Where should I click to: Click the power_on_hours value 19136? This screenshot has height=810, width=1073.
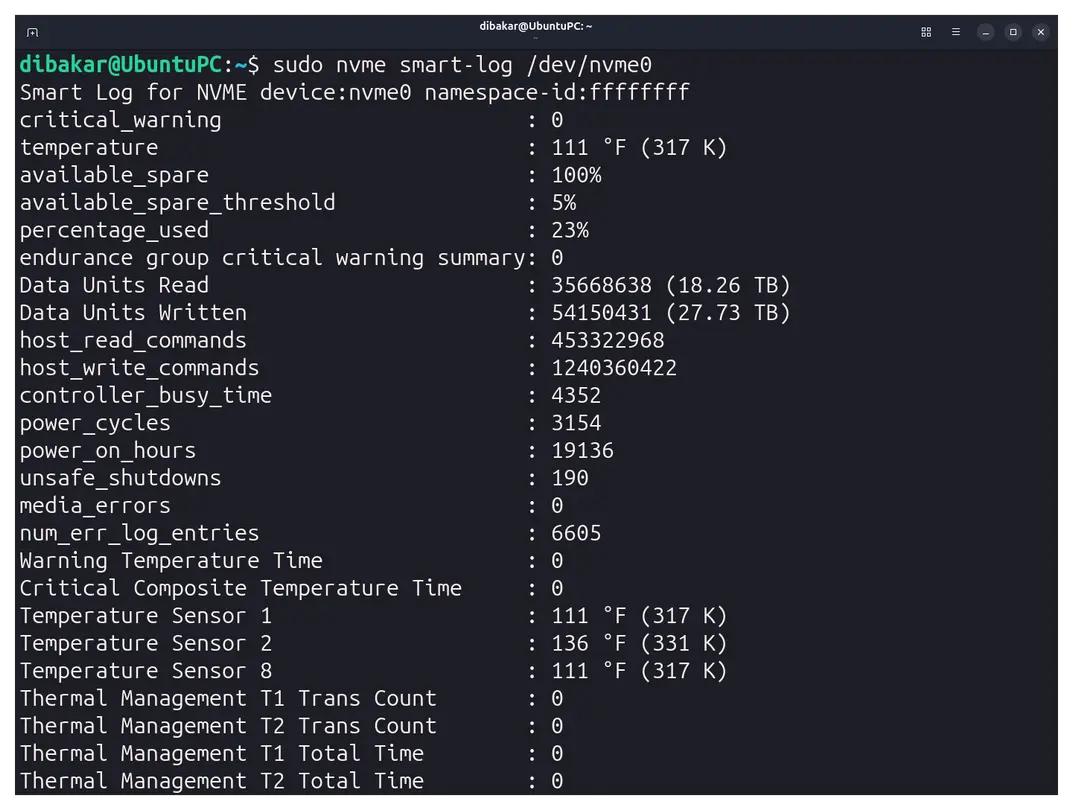pyautogui.click(x=582, y=451)
